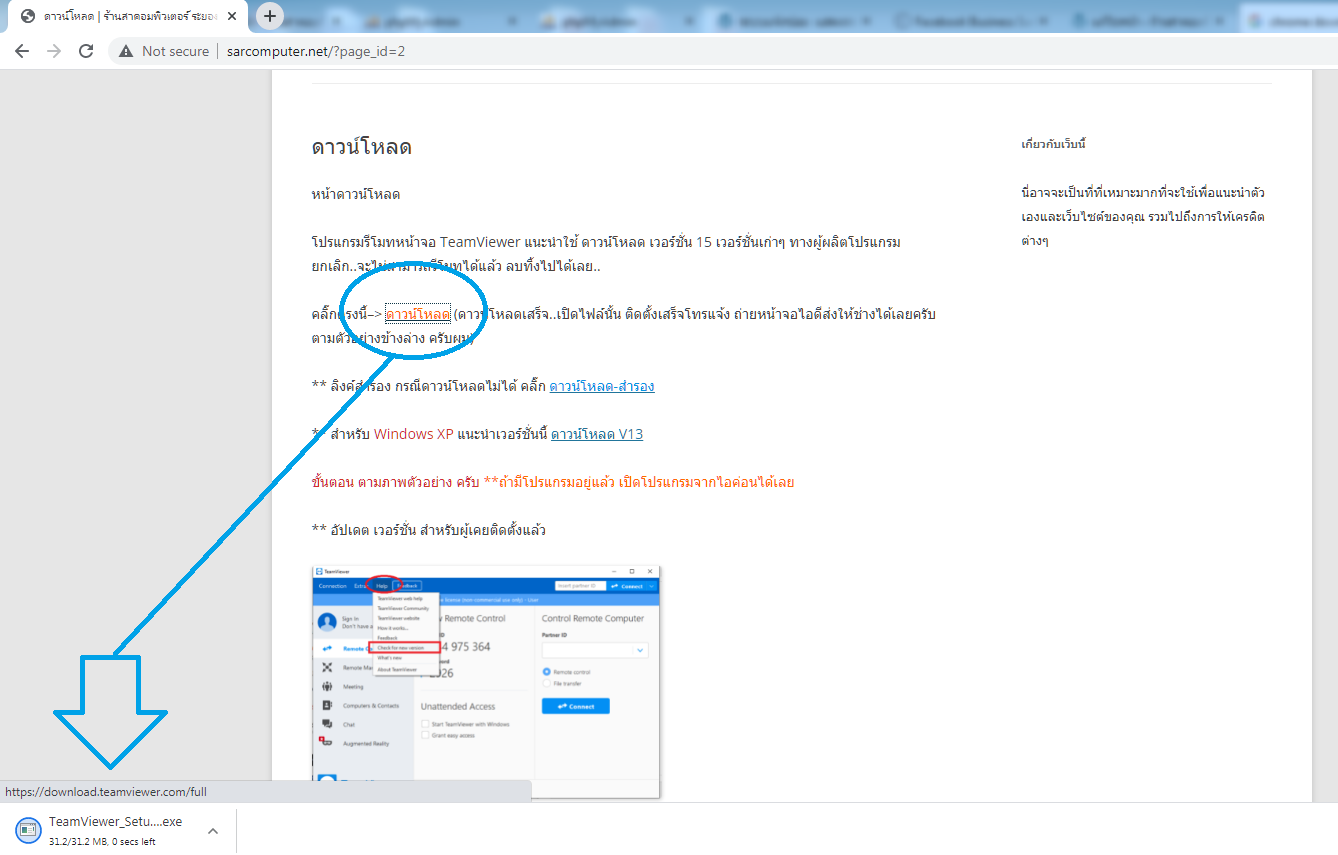Click the อัปเดต เวอร์ชัน line of text
This screenshot has width=1338, height=855.
pyautogui.click(x=429, y=530)
